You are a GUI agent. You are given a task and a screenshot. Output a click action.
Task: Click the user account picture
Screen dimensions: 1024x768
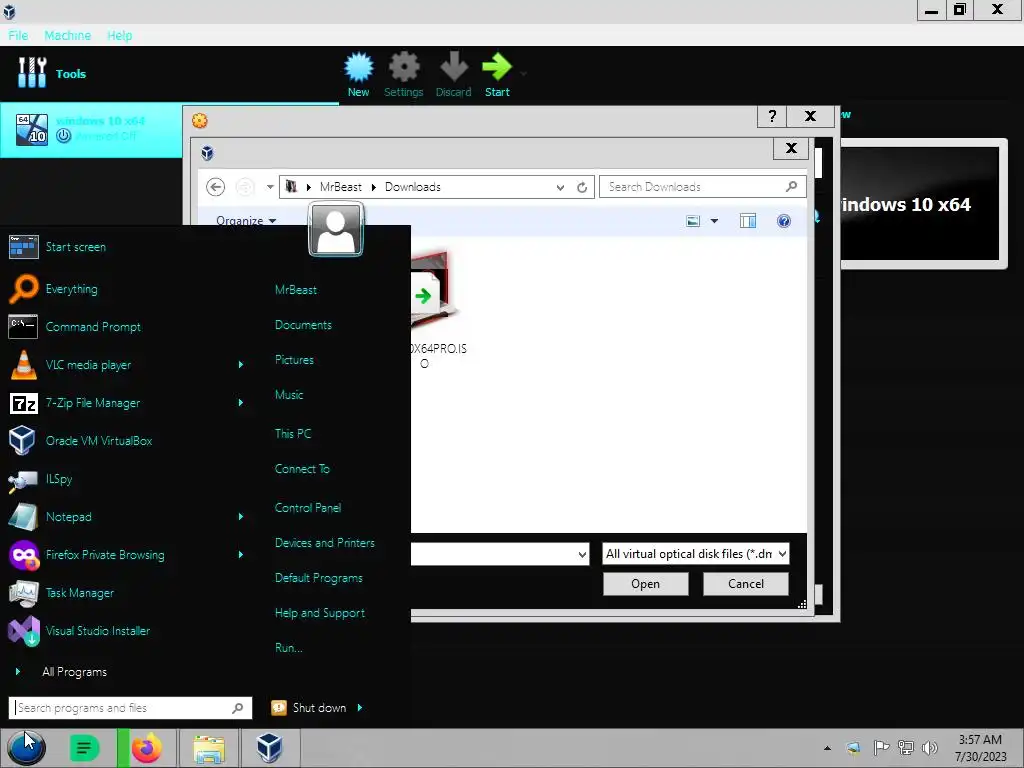coord(336,229)
